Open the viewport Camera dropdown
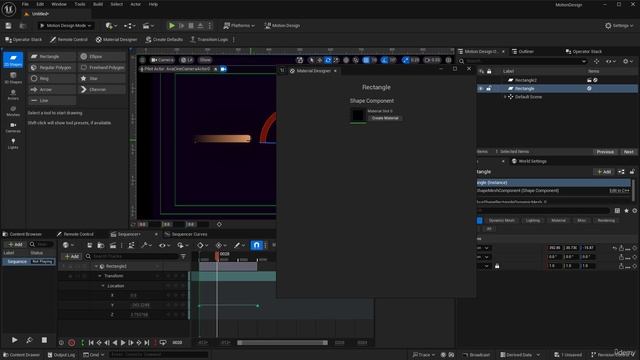The height and width of the screenshot is (360, 640). point(162,60)
